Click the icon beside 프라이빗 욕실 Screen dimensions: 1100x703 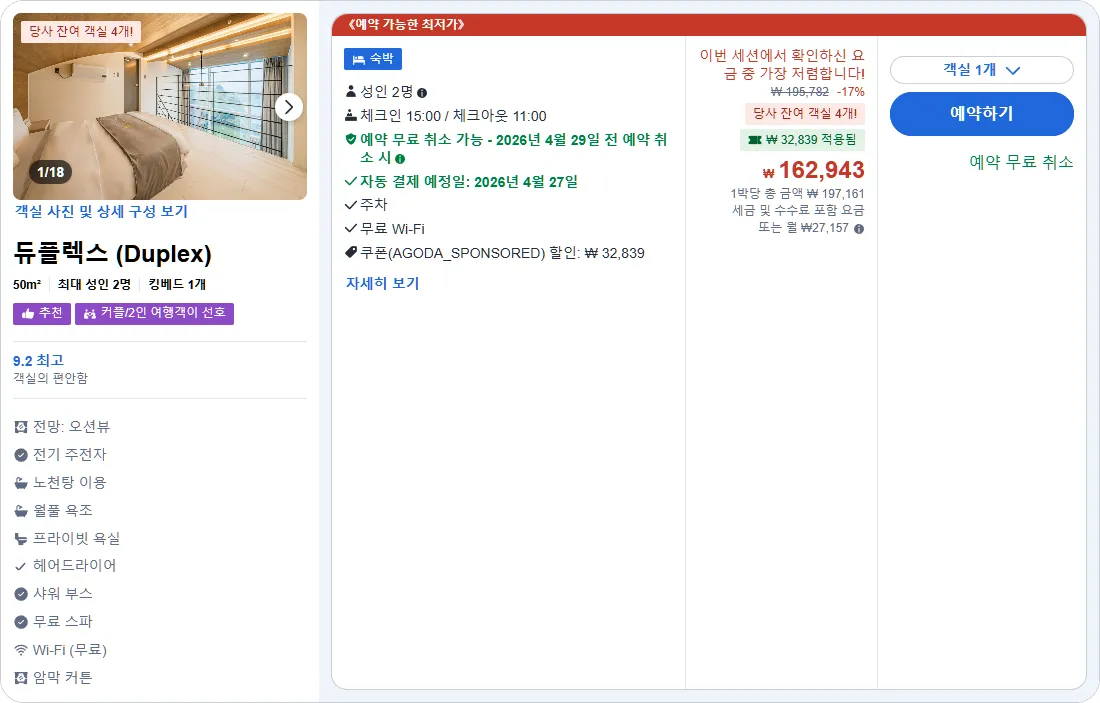(x=21, y=539)
